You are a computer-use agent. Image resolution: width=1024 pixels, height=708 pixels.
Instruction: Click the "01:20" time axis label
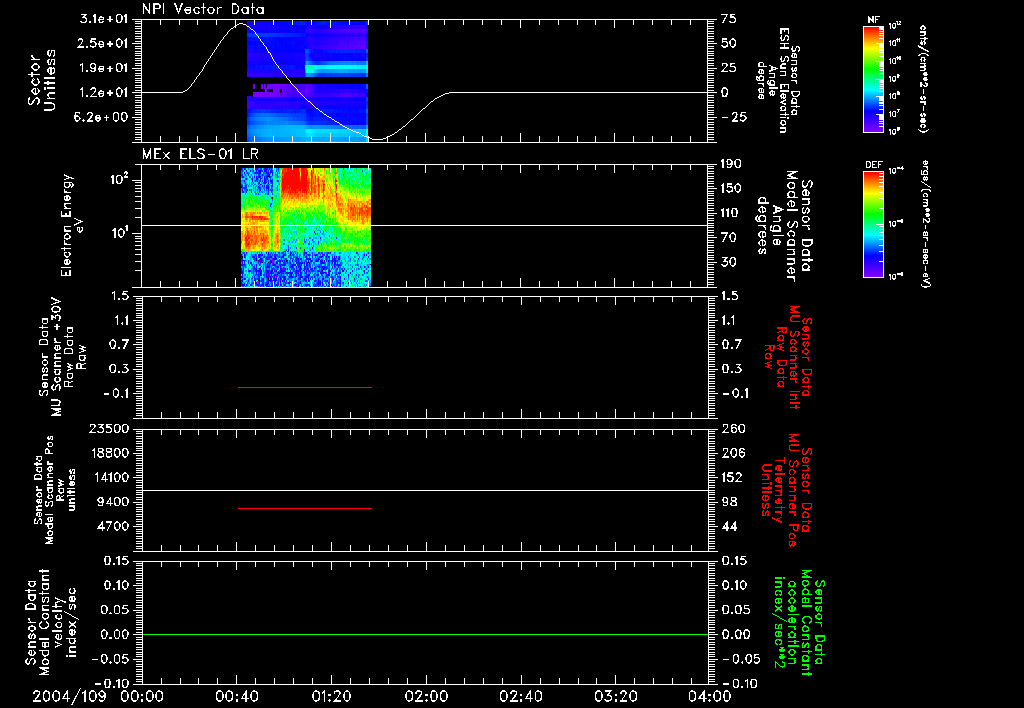click(x=332, y=697)
